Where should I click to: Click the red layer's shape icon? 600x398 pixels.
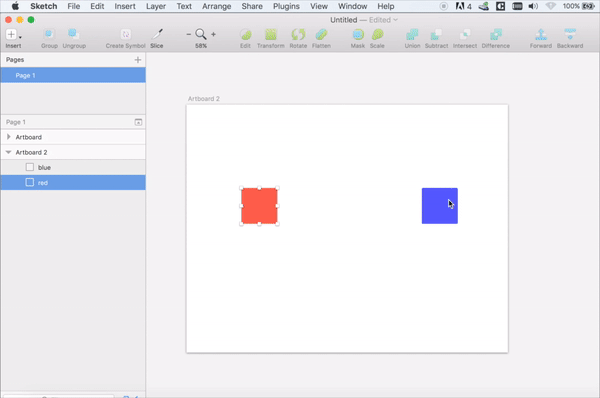click(x=29, y=183)
